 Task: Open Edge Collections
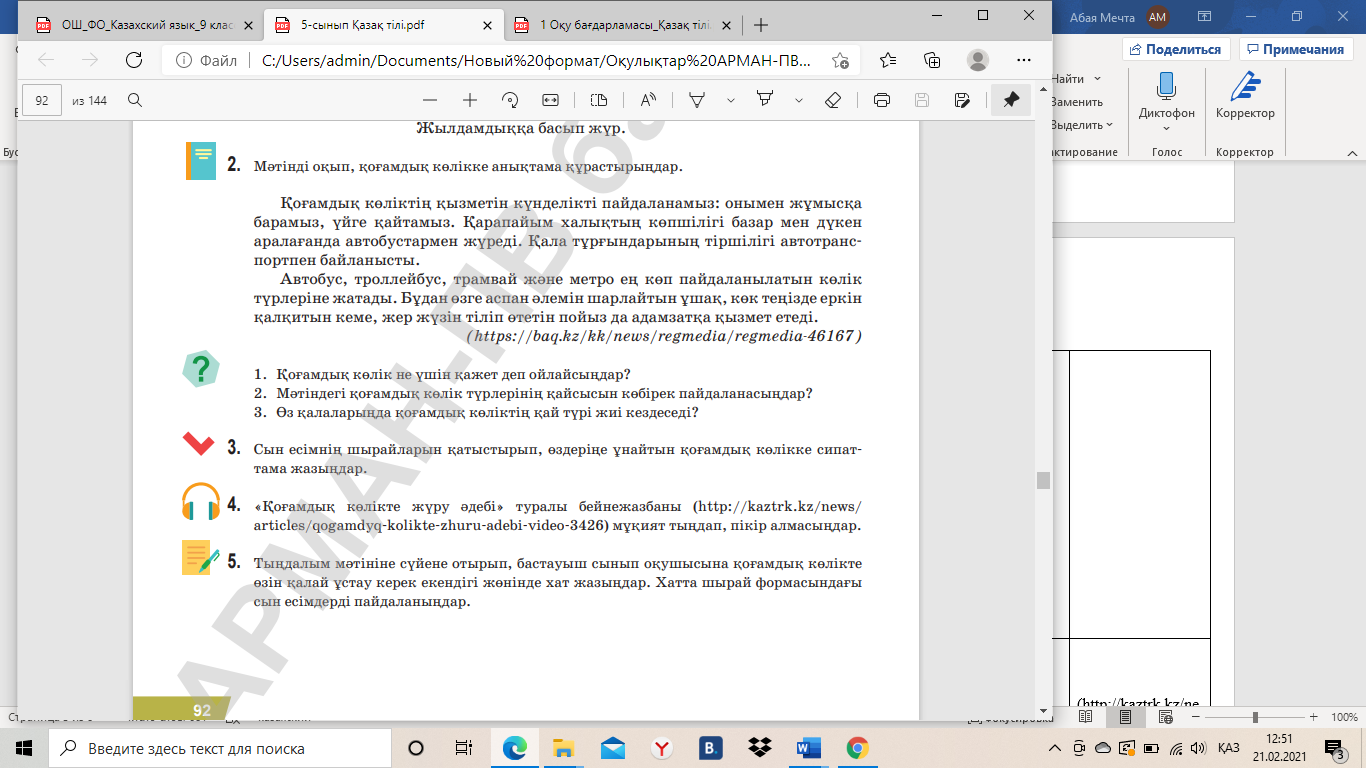point(932,60)
